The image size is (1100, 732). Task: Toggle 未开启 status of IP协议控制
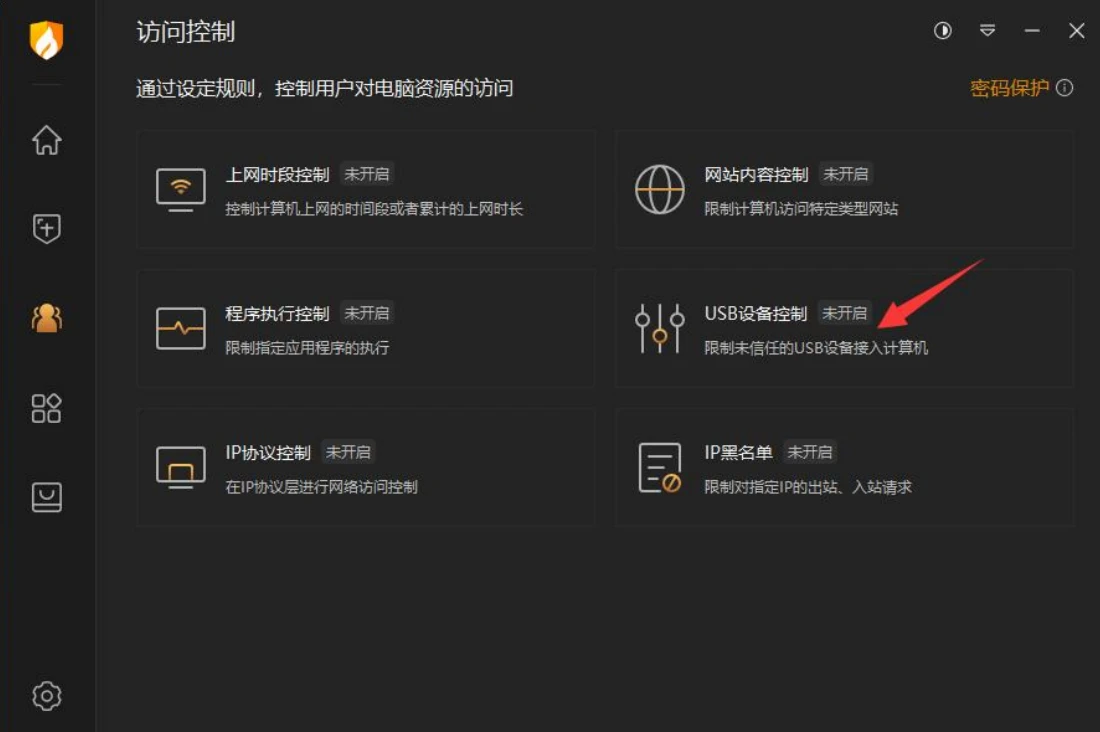click(348, 452)
